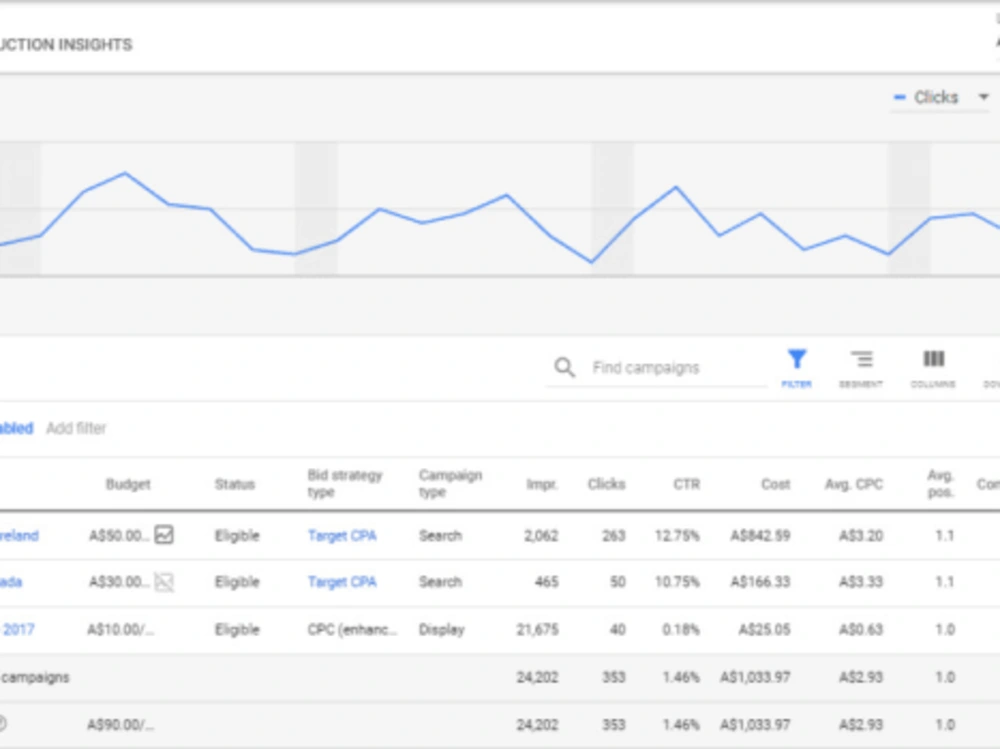The image size is (1000, 749).
Task: Click budget chart icon beside A$30.00
Action: 164,582
